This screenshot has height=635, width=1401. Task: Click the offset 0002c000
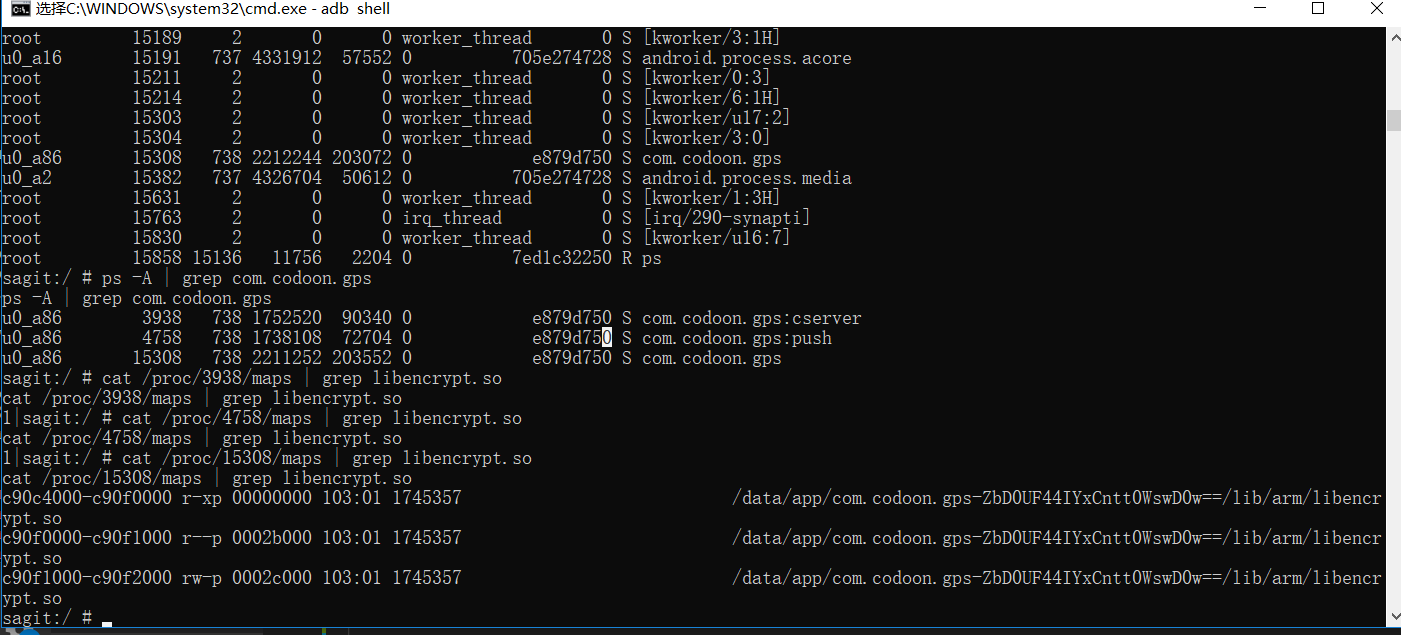[272, 578]
